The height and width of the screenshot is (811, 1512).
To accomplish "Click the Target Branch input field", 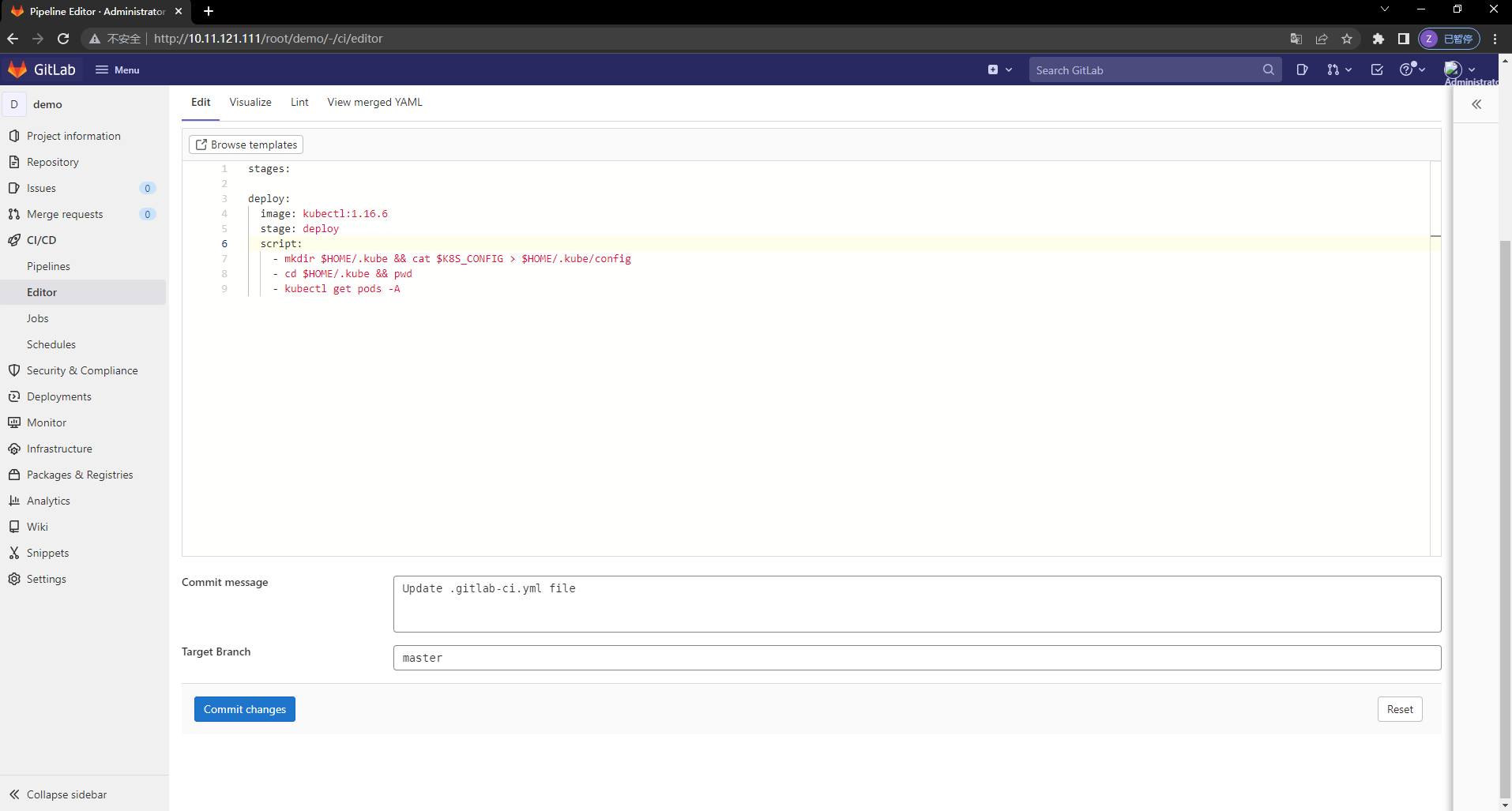I will 917,658.
